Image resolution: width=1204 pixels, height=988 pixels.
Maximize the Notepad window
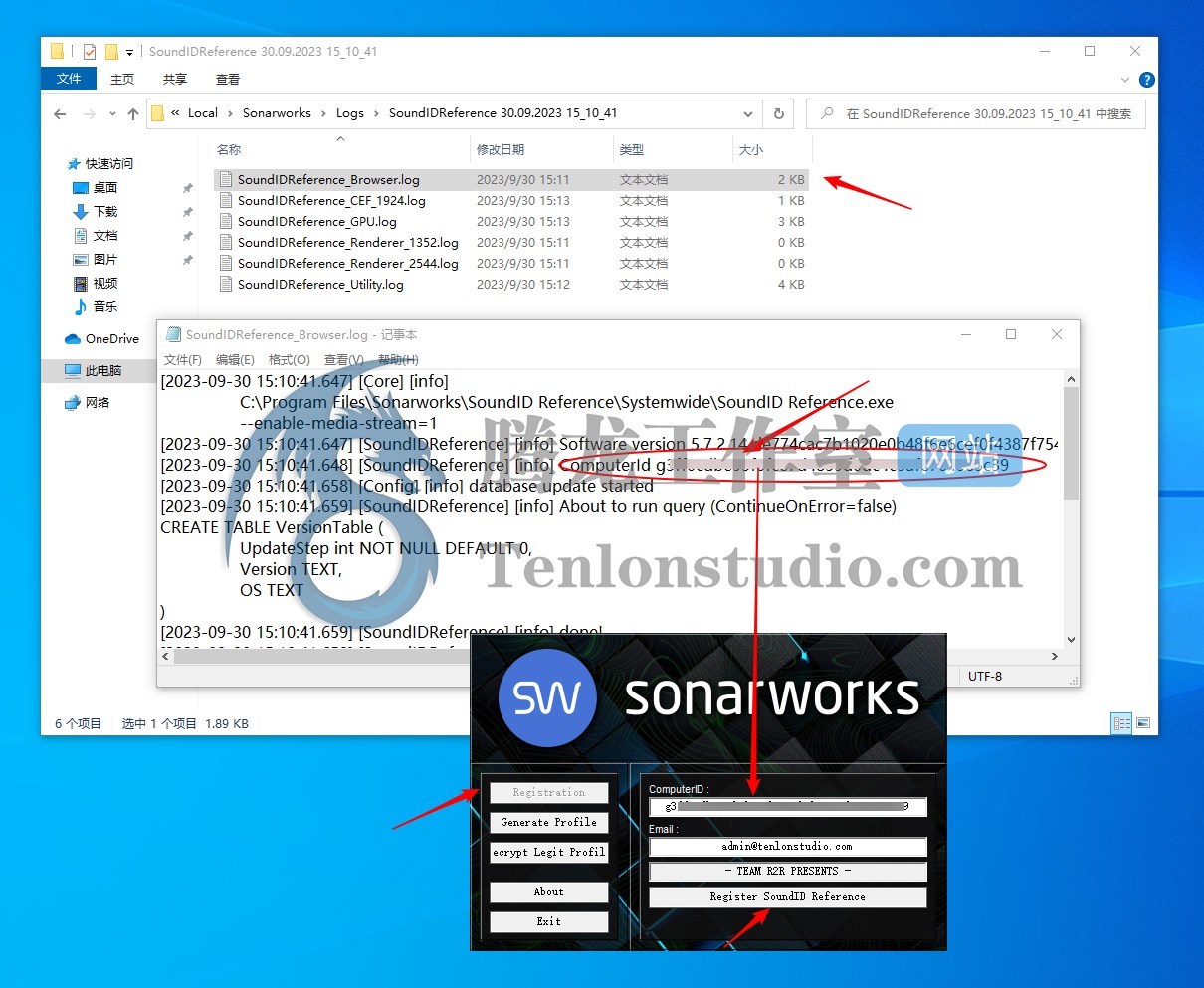pos(1011,335)
